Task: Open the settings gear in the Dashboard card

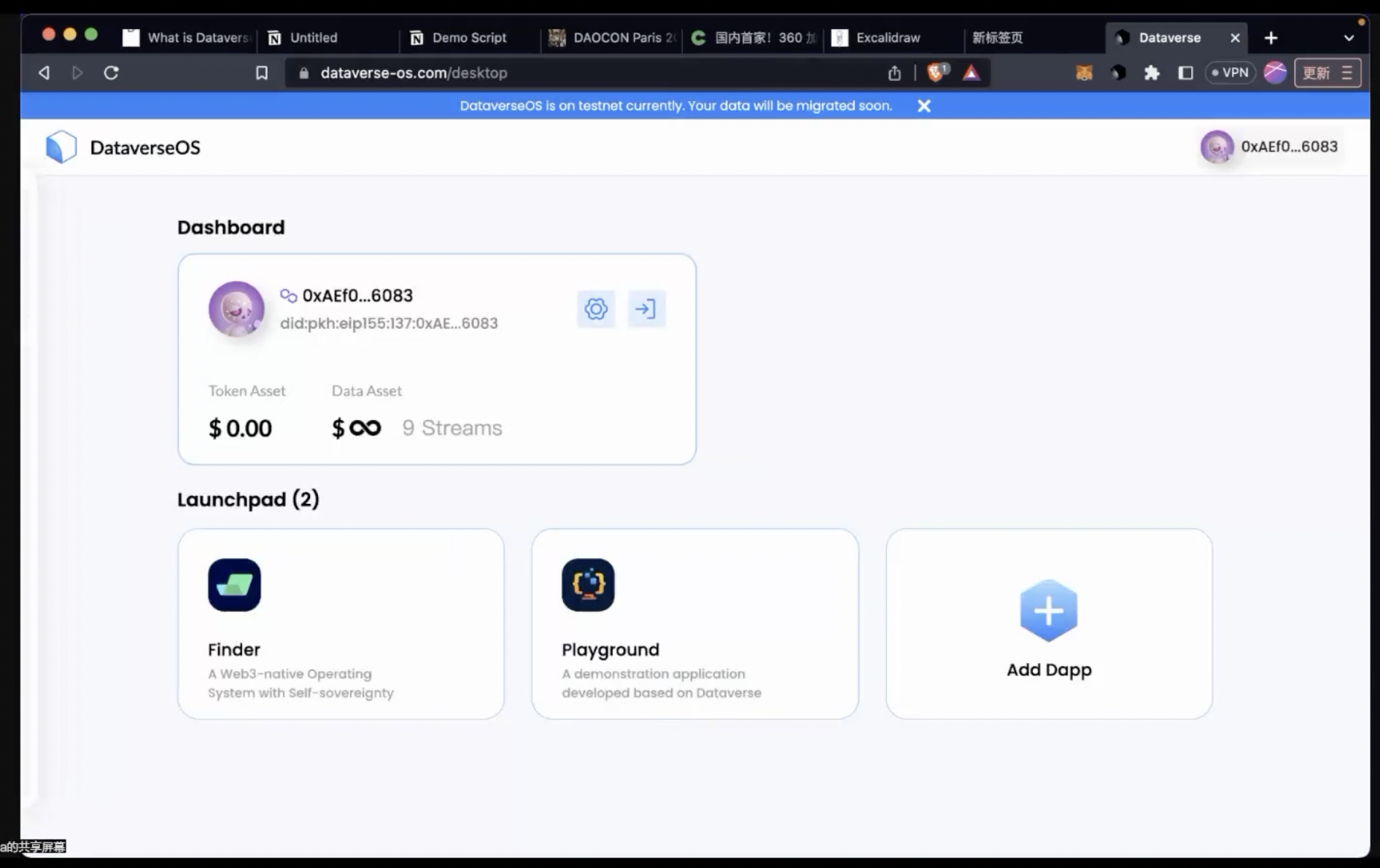Action: pyautogui.click(x=596, y=309)
